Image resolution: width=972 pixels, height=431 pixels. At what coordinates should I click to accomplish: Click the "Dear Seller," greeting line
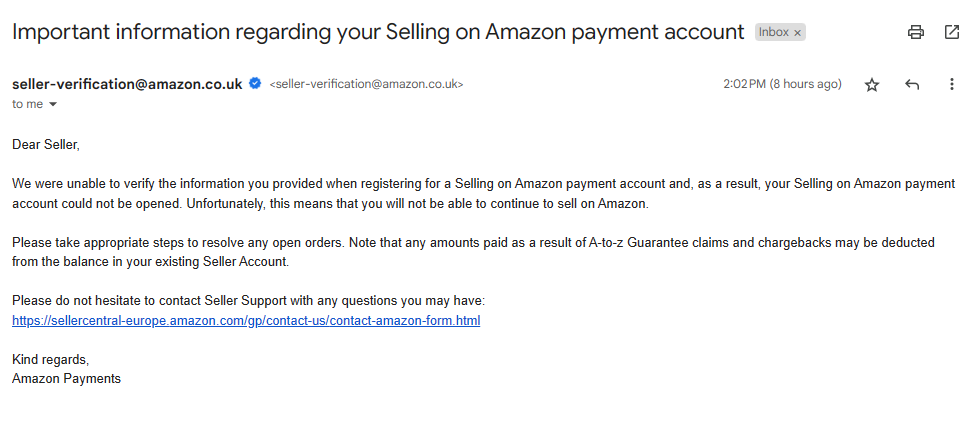[46, 145]
